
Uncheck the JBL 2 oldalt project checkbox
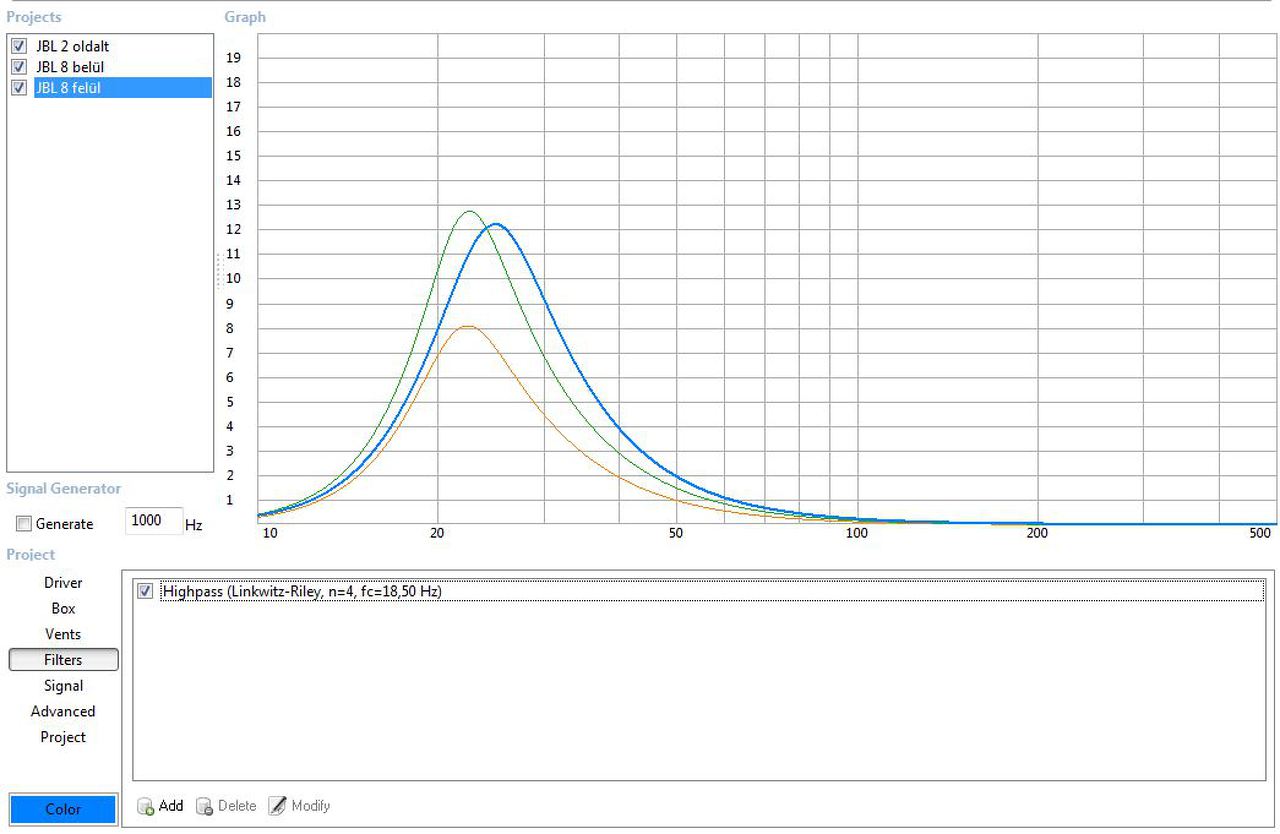(x=19, y=46)
